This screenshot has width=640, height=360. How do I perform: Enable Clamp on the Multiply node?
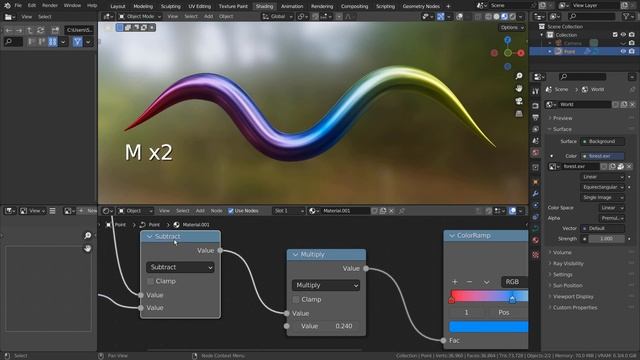click(296, 300)
